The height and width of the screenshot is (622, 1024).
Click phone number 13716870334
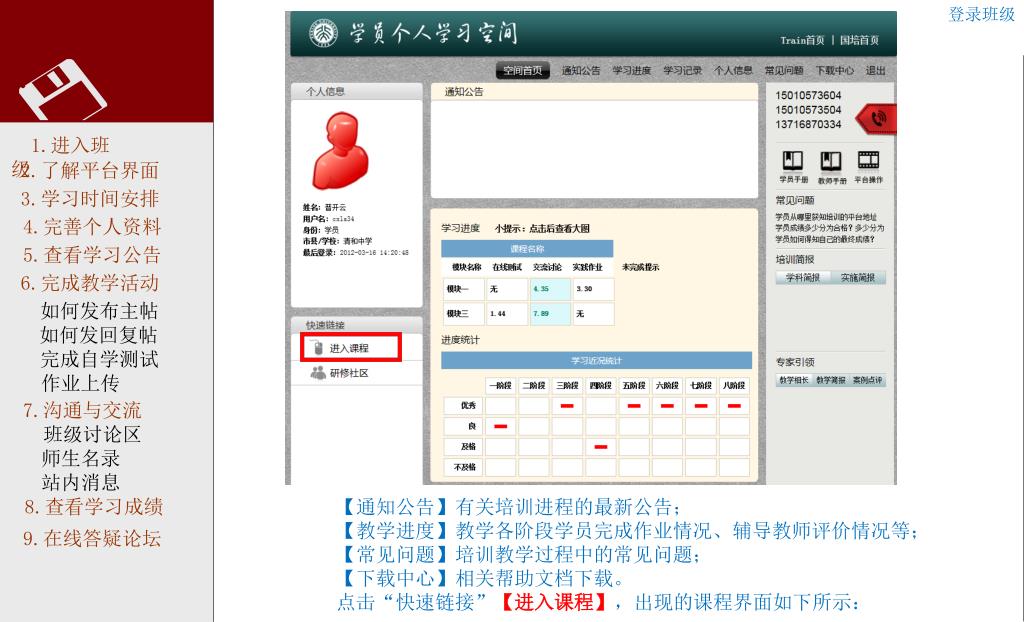(x=808, y=124)
